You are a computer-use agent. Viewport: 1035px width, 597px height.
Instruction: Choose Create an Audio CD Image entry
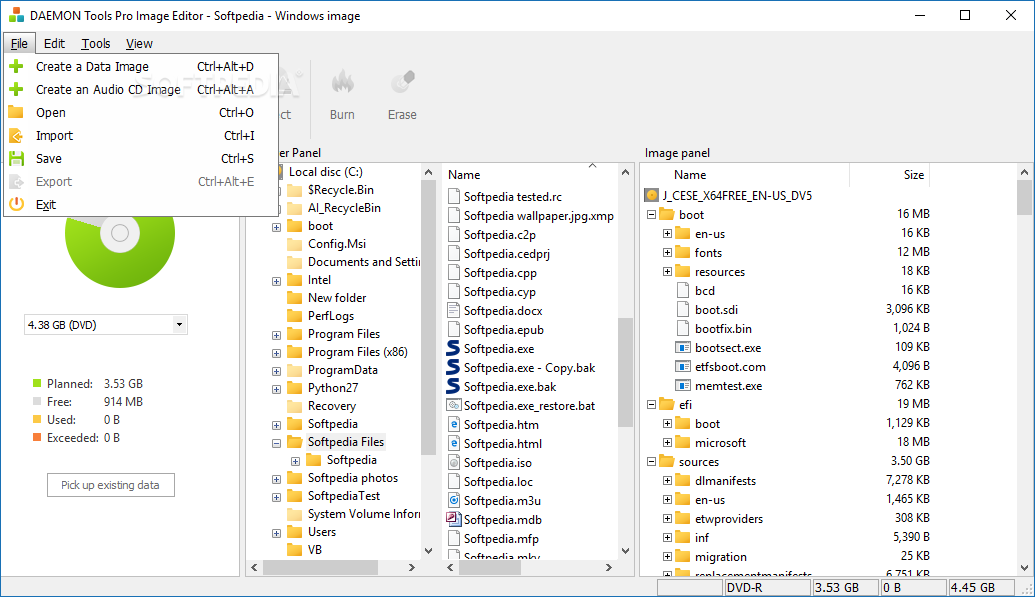pos(141,89)
